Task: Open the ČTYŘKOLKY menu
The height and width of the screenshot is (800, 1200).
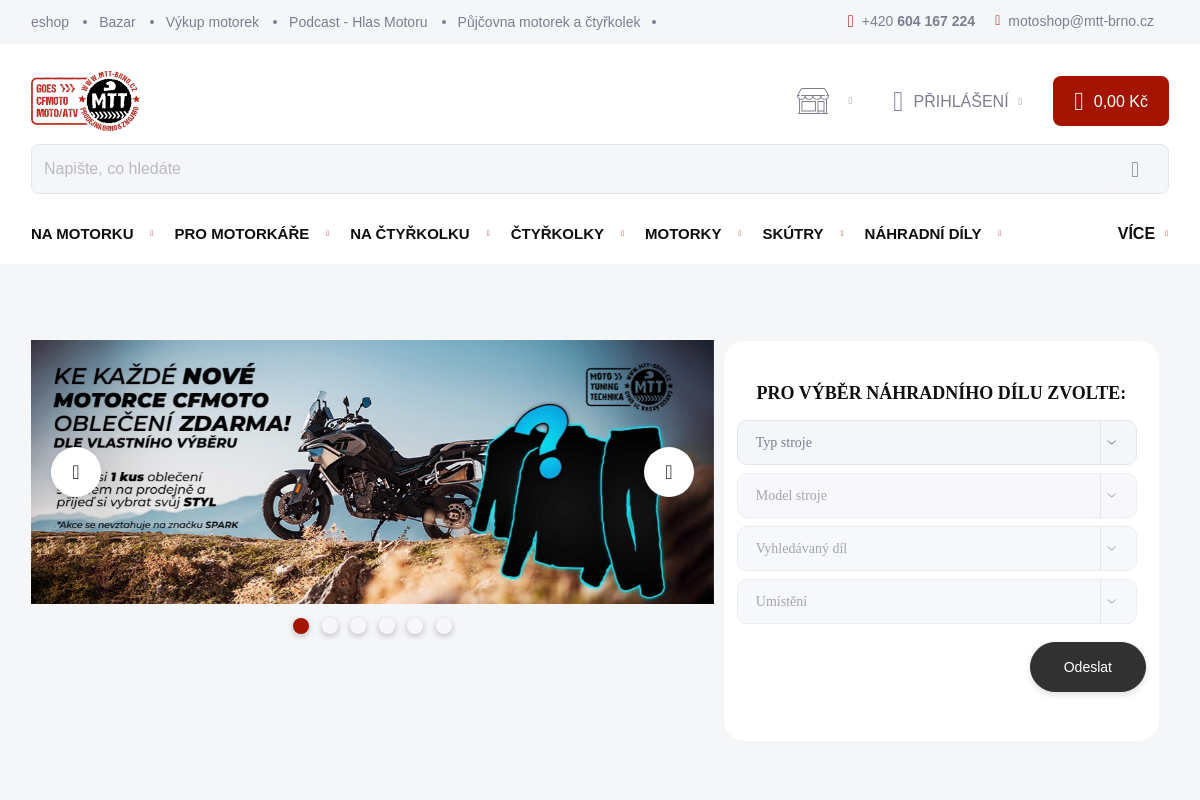Action: [x=557, y=233]
